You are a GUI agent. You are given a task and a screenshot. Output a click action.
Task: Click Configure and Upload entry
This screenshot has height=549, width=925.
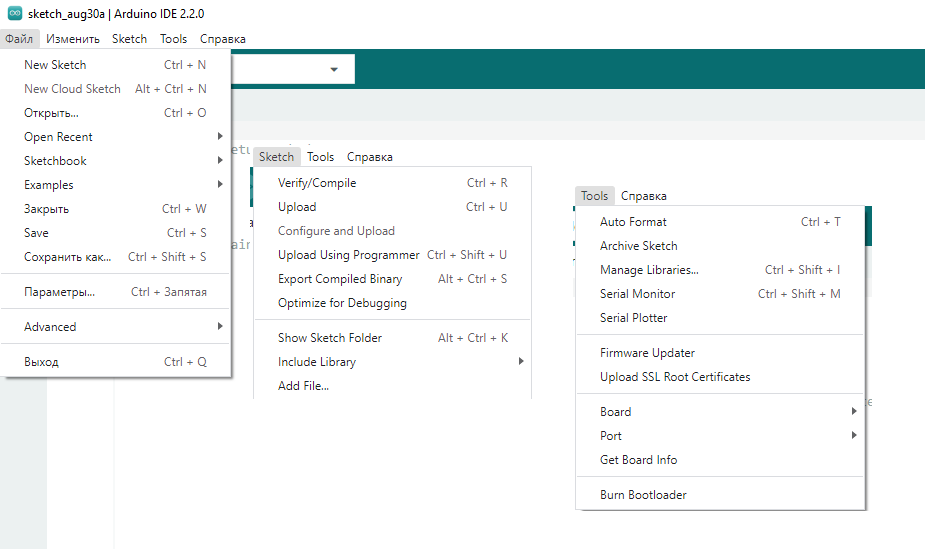coord(393,231)
